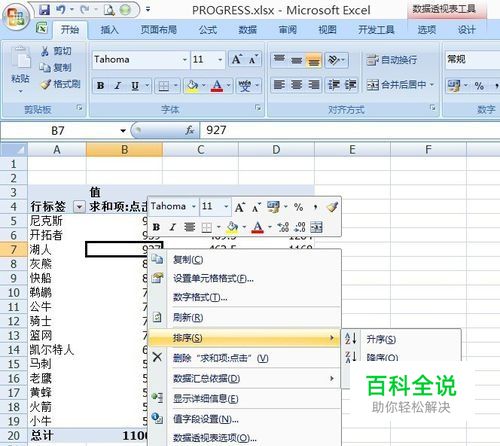Open fill color dropdown arrow in ribbon
This screenshot has height=446, width=500.
203,86
